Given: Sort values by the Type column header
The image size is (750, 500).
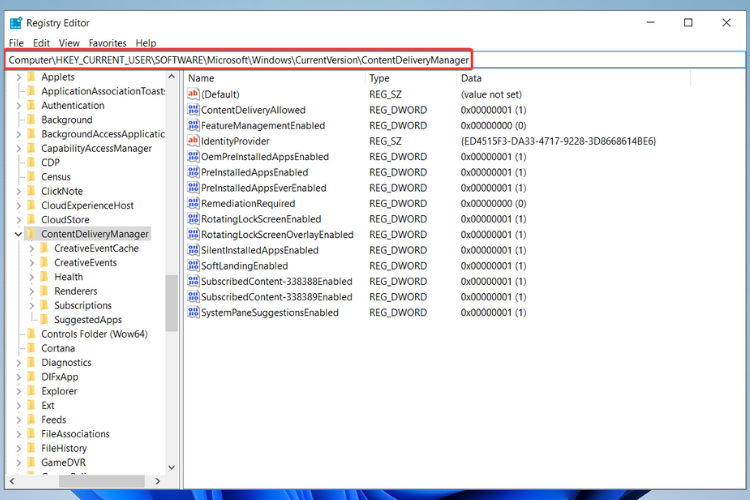Looking at the screenshot, I should click(x=411, y=78).
